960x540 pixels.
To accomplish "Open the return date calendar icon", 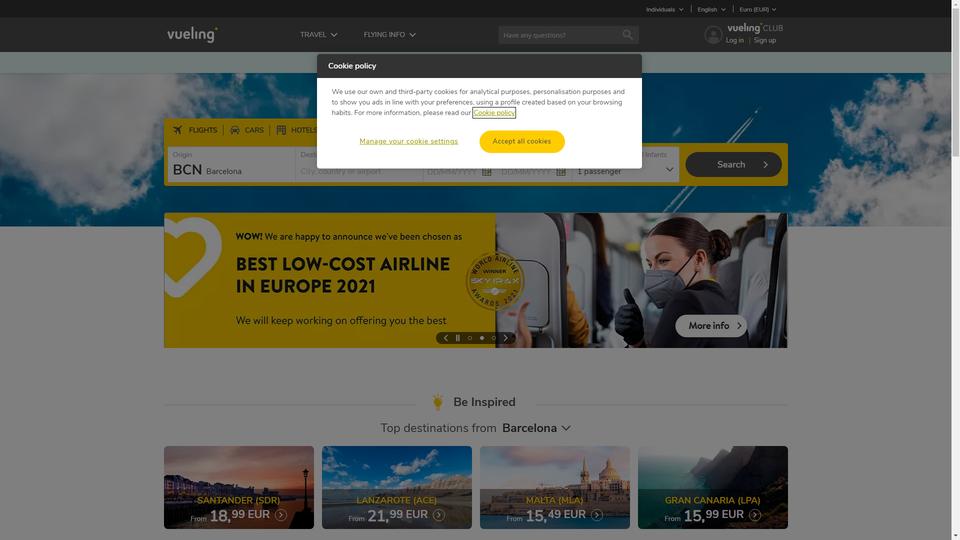I will pyautogui.click(x=561, y=171).
